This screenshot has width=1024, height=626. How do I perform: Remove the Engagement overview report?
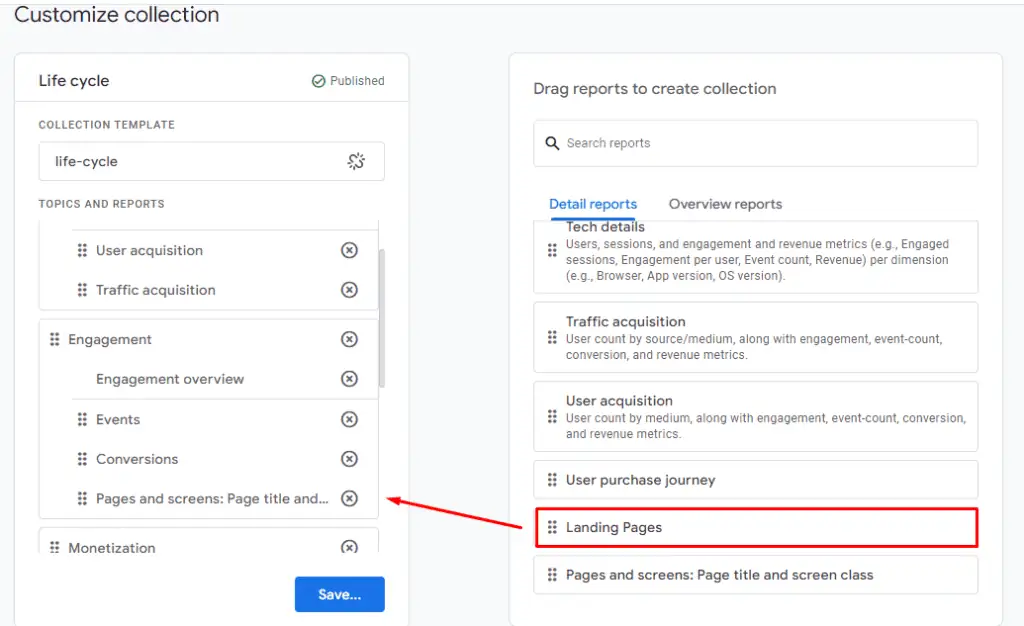click(x=349, y=379)
